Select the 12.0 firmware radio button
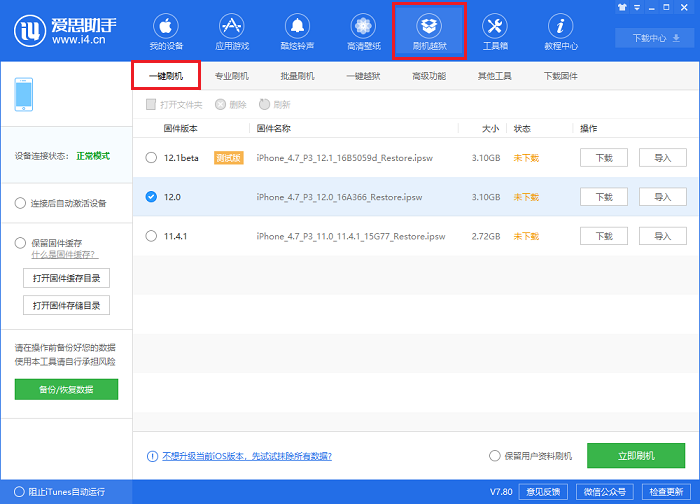Image resolution: width=700 pixels, height=504 pixels. click(x=151, y=197)
